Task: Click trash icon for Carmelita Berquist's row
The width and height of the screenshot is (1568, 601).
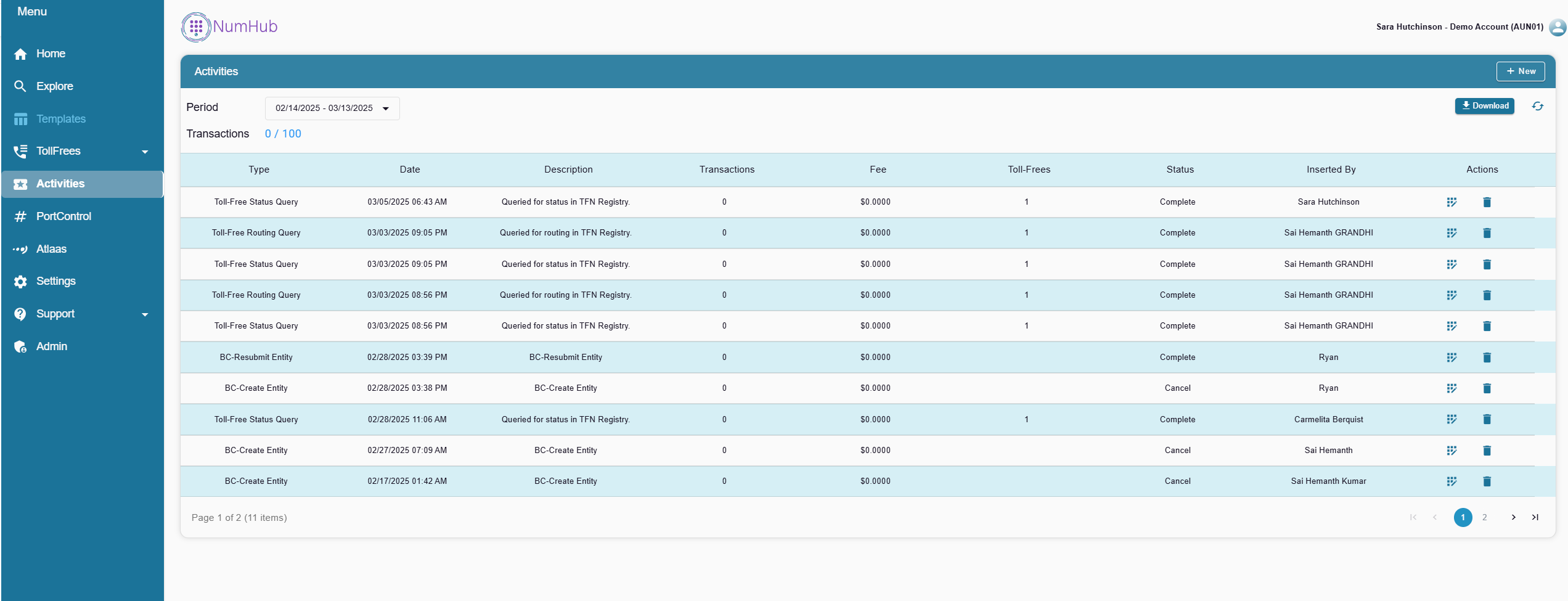Action: pyautogui.click(x=1487, y=419)
